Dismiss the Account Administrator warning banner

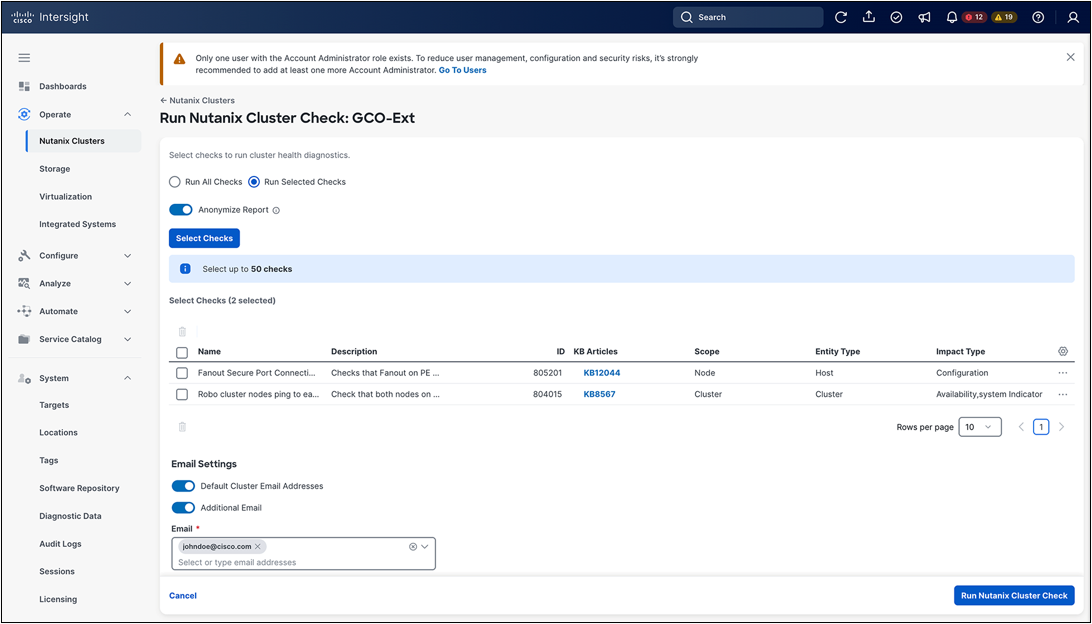coord(1070,57)
